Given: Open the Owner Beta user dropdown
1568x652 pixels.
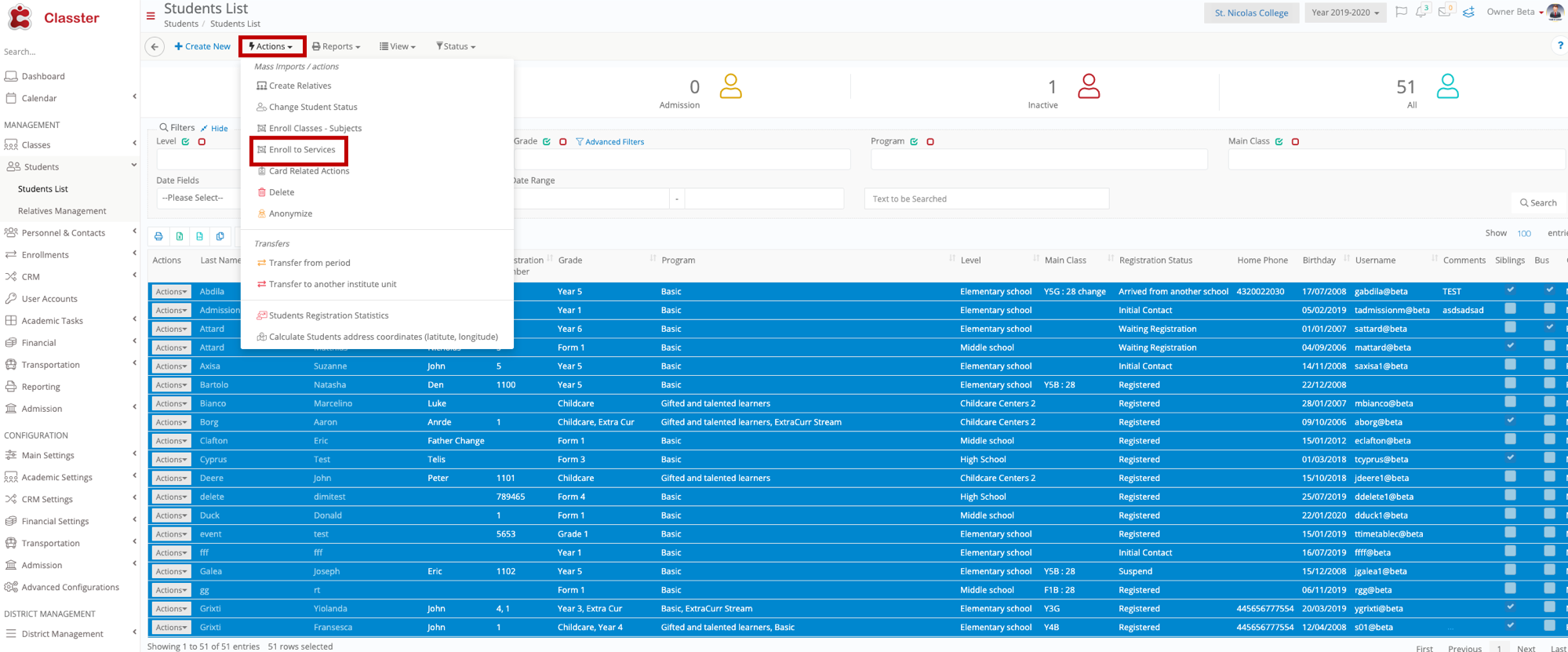Looking at the screenshot, I should [x=1514, y=12].
